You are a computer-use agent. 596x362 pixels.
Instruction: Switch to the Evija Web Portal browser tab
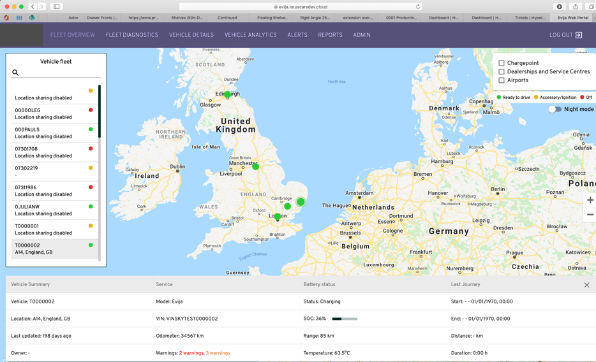click(572, 17)
